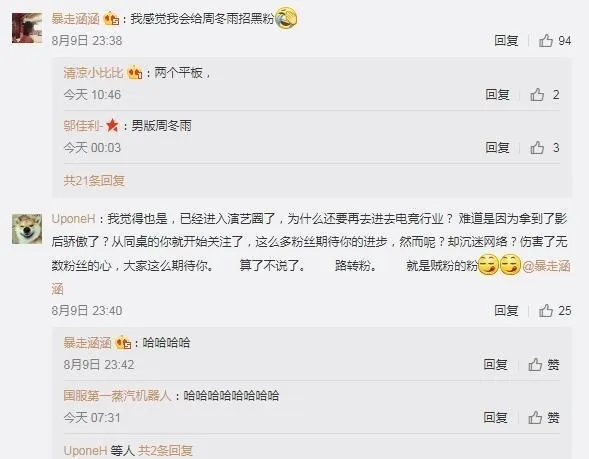Reply to UponeH's long comment
589x459 pixels.
tap(506, 311)
